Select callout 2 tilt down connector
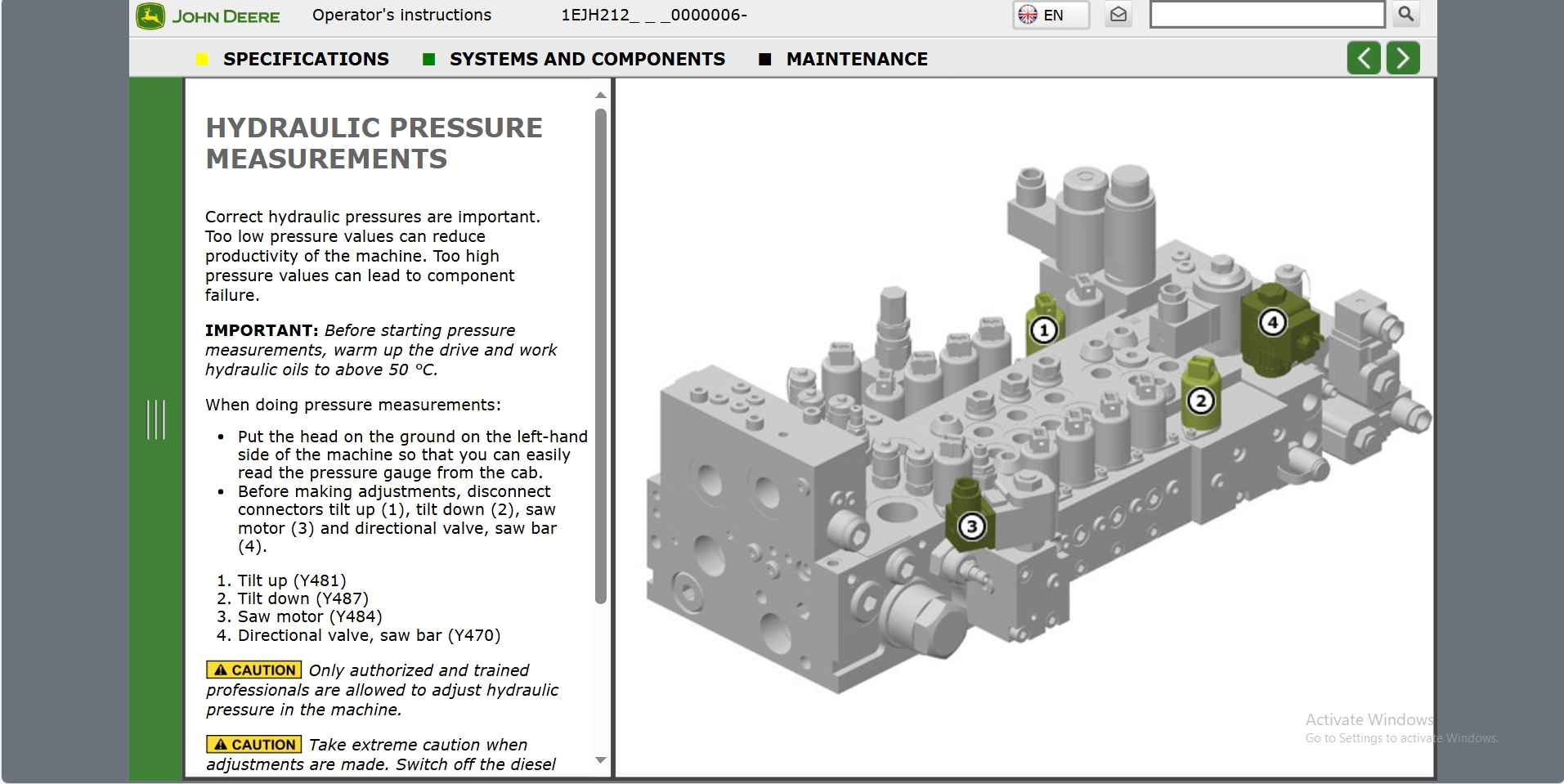The height and width of the screenshot is (784, 1564). [x=1200, y=401]
